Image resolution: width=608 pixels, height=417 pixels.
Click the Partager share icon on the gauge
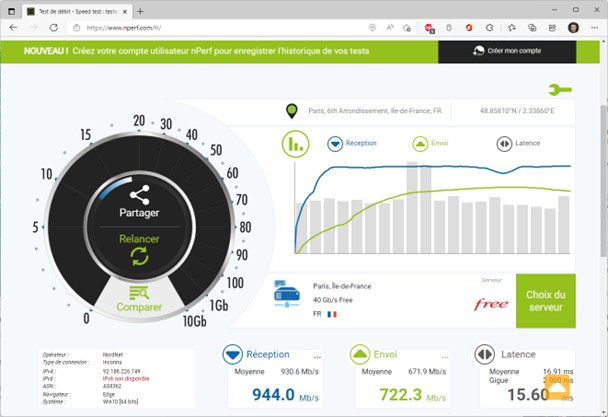[x=139, y=195]
